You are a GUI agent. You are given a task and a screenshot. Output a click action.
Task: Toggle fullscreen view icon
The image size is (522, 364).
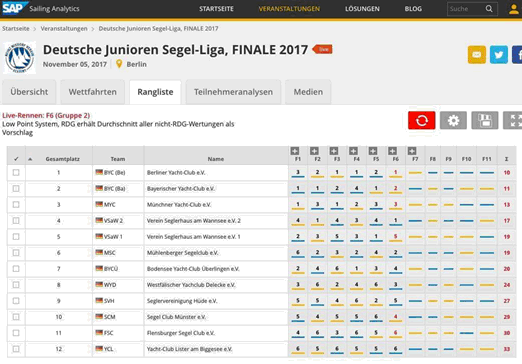[x=513, y=120]
